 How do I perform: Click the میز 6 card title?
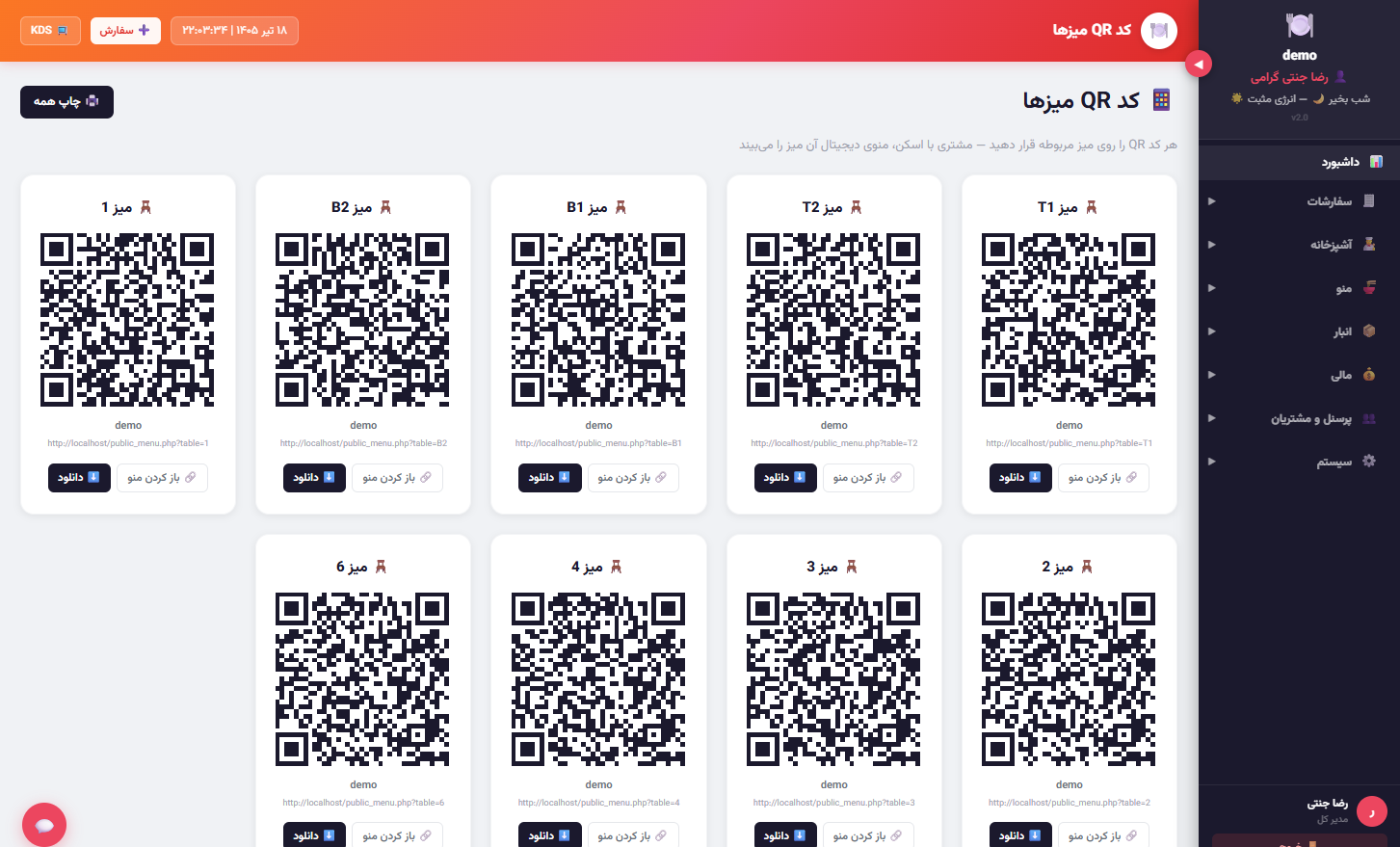361,567
